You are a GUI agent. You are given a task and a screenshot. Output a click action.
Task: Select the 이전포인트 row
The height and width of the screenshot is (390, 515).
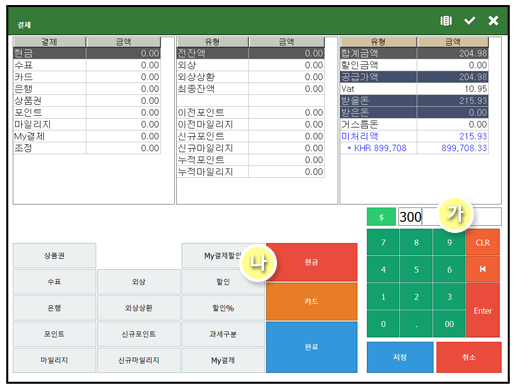point(251,113)
